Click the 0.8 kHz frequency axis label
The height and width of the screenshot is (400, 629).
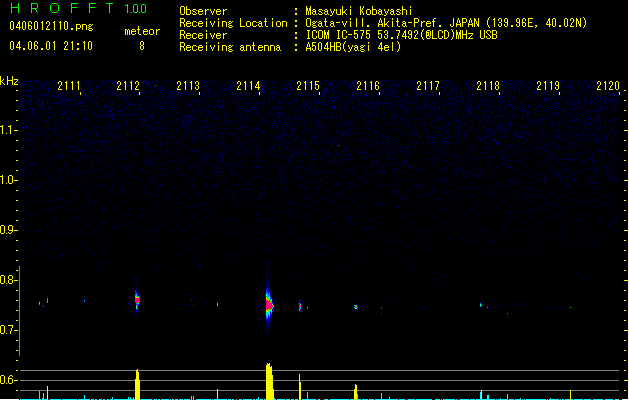point(8,280)
